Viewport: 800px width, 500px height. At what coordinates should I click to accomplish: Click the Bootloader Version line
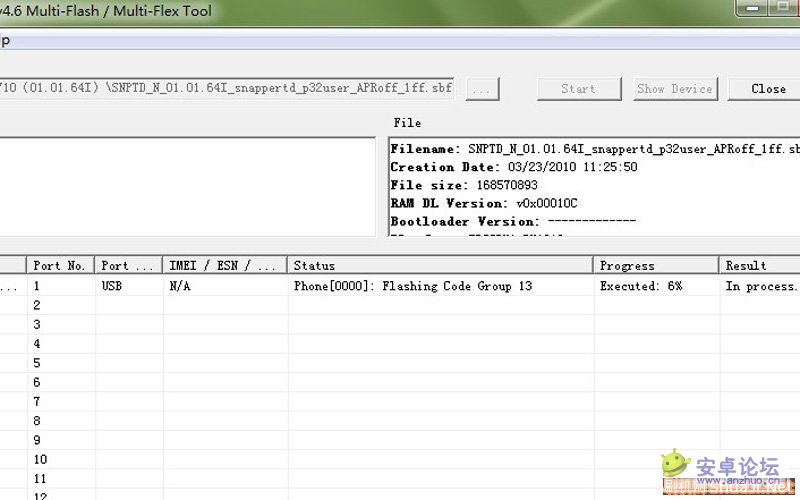pyautogui.click(x=513, y=221)
